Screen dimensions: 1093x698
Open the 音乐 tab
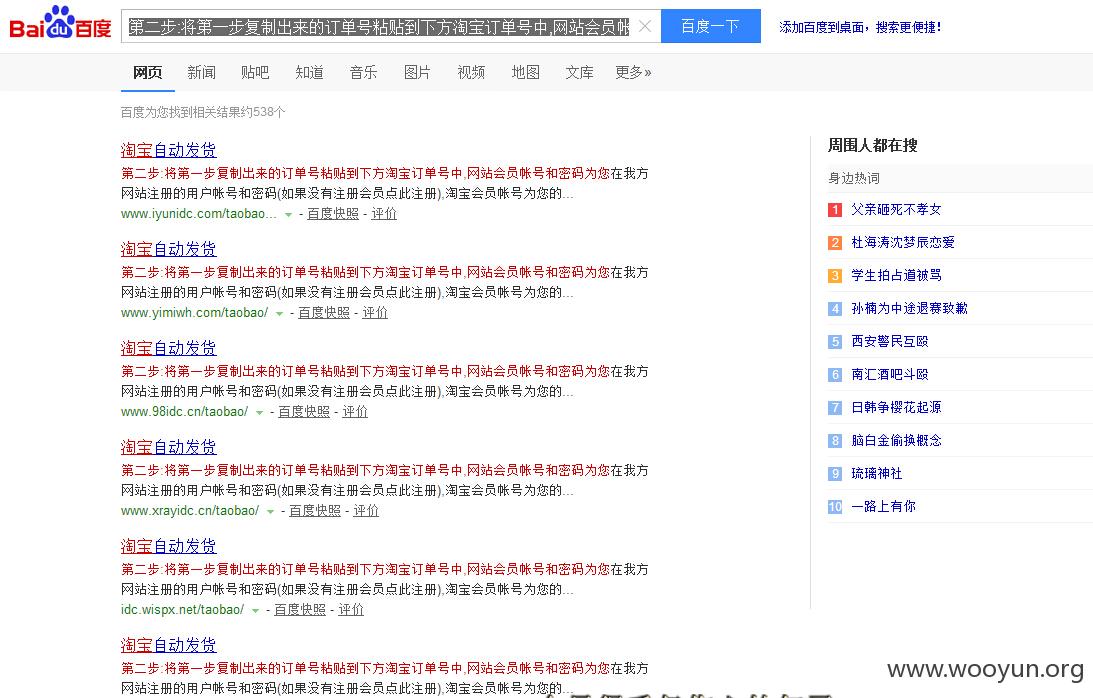[x=363, y=73]
